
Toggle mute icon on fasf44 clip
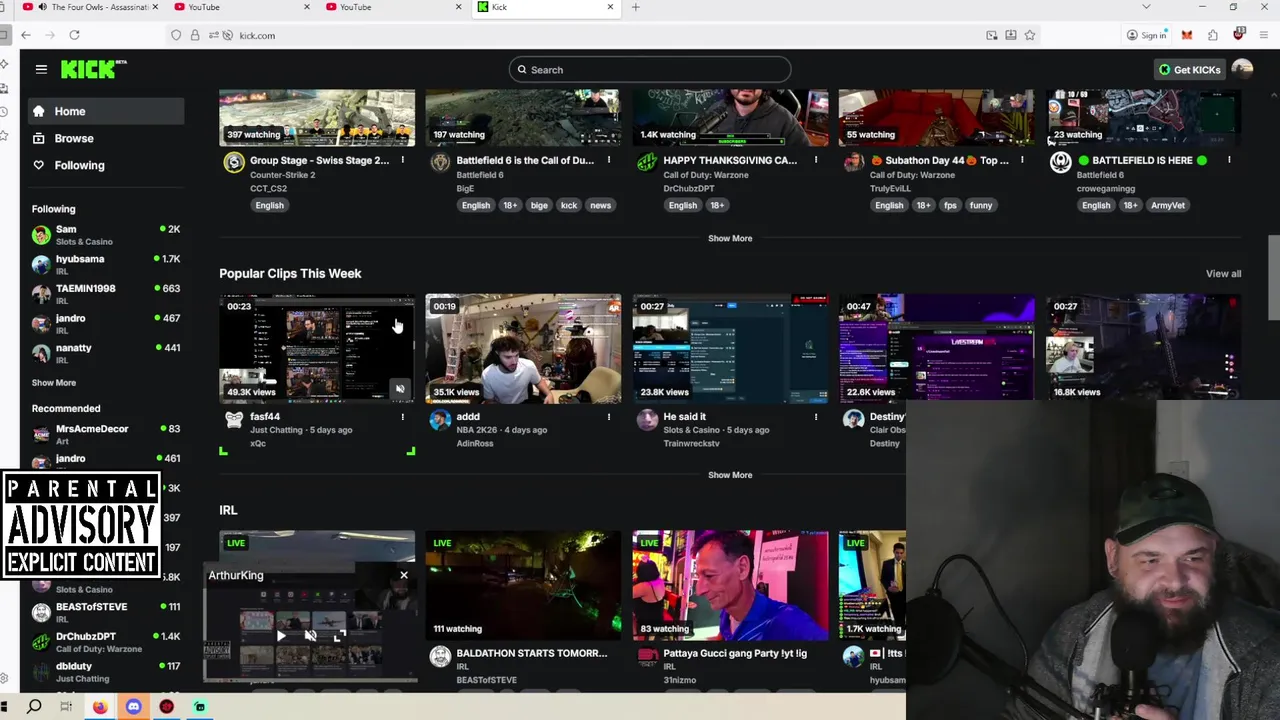pyautogui.click(x=400, y=389)
